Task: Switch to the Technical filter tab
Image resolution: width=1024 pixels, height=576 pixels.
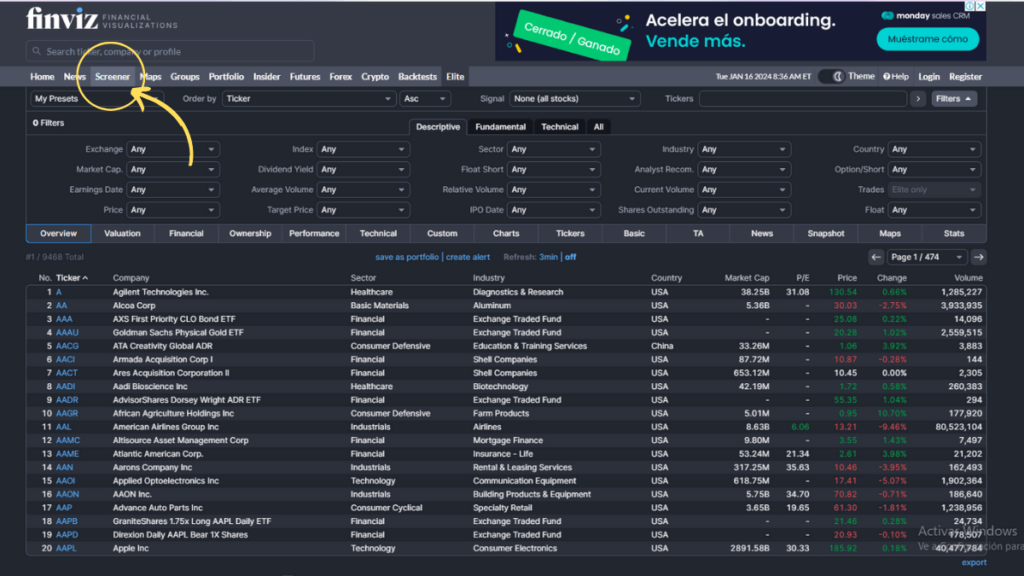Action: [x=560, y=127]
